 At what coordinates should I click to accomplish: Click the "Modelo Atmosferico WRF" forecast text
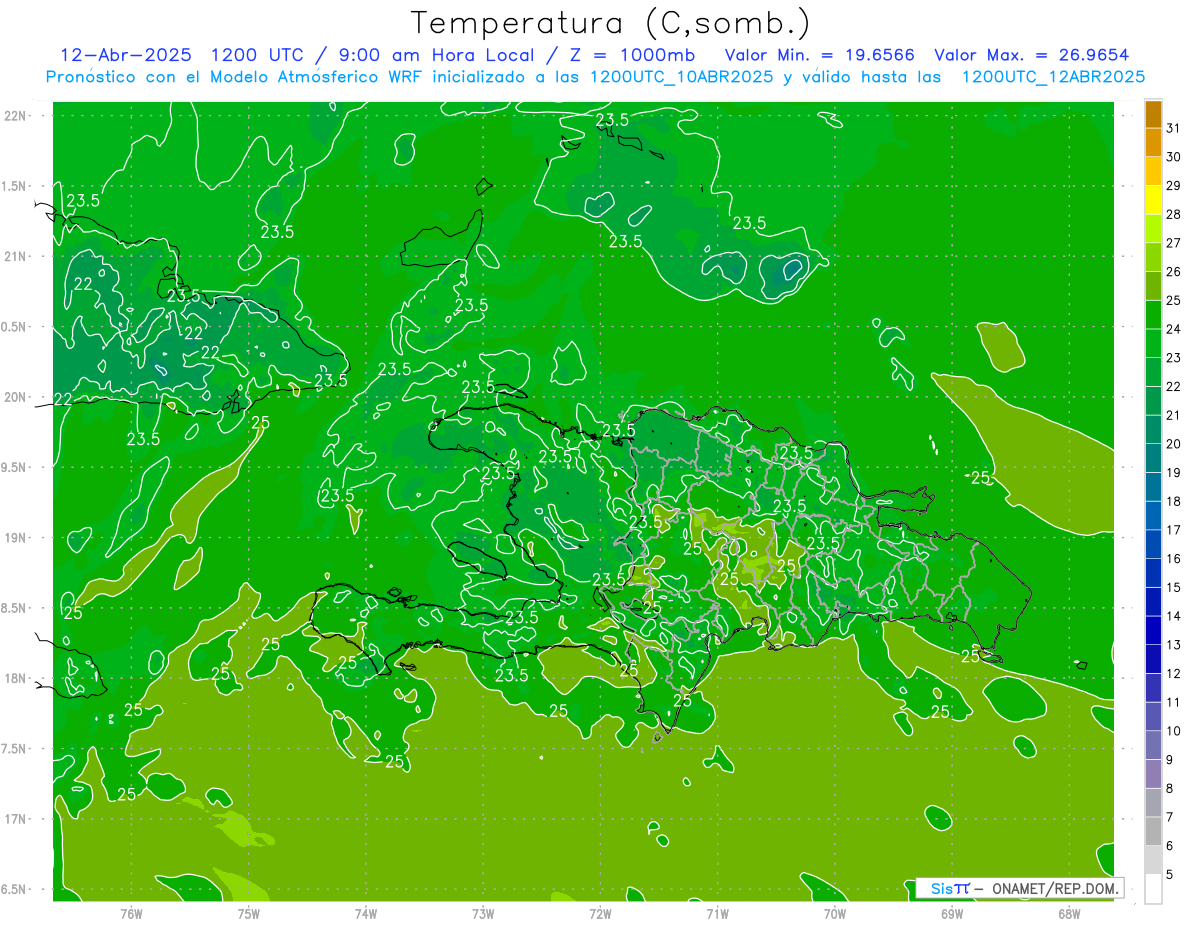click(x=315, y=77)
